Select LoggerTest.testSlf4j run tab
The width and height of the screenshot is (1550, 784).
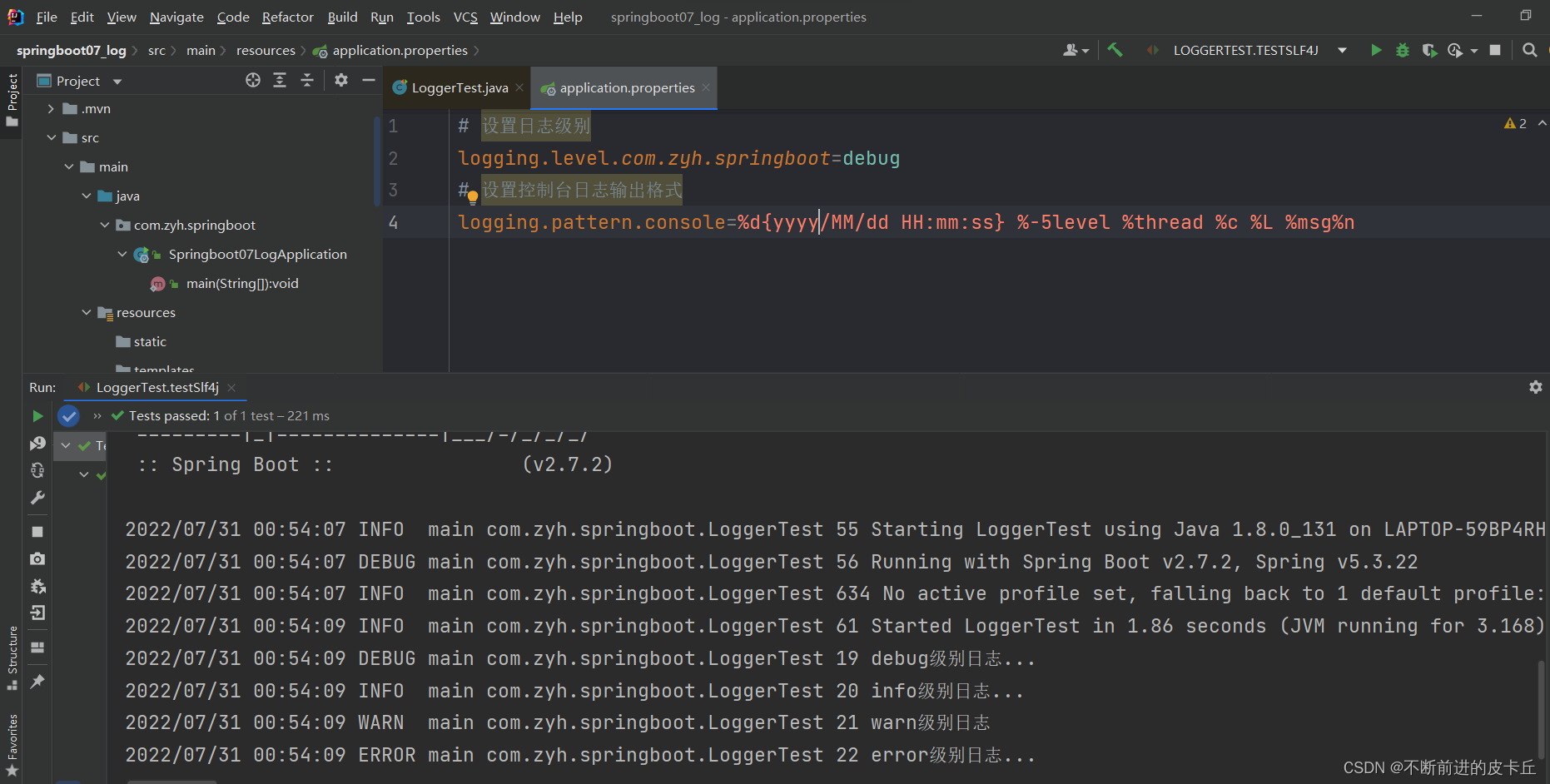157,387
